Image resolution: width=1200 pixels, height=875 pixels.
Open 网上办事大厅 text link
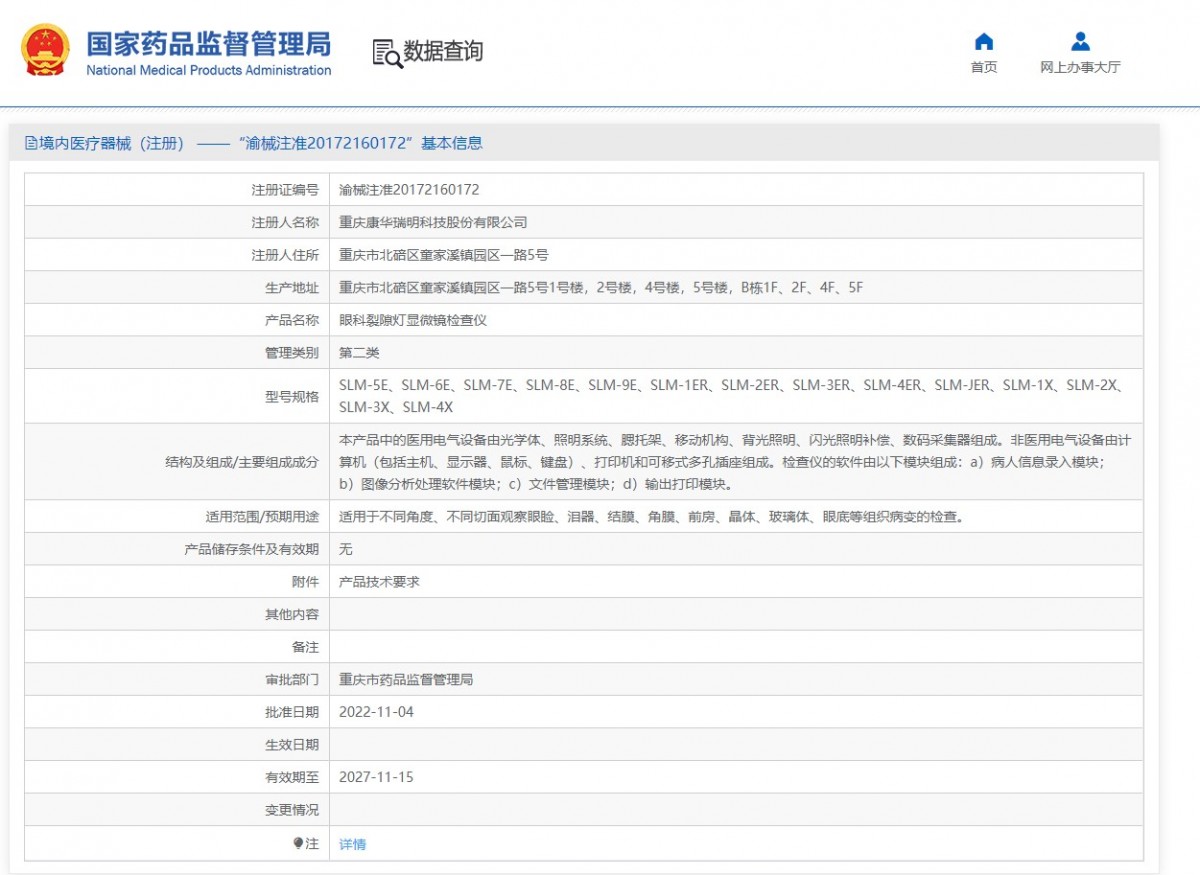1080,67
